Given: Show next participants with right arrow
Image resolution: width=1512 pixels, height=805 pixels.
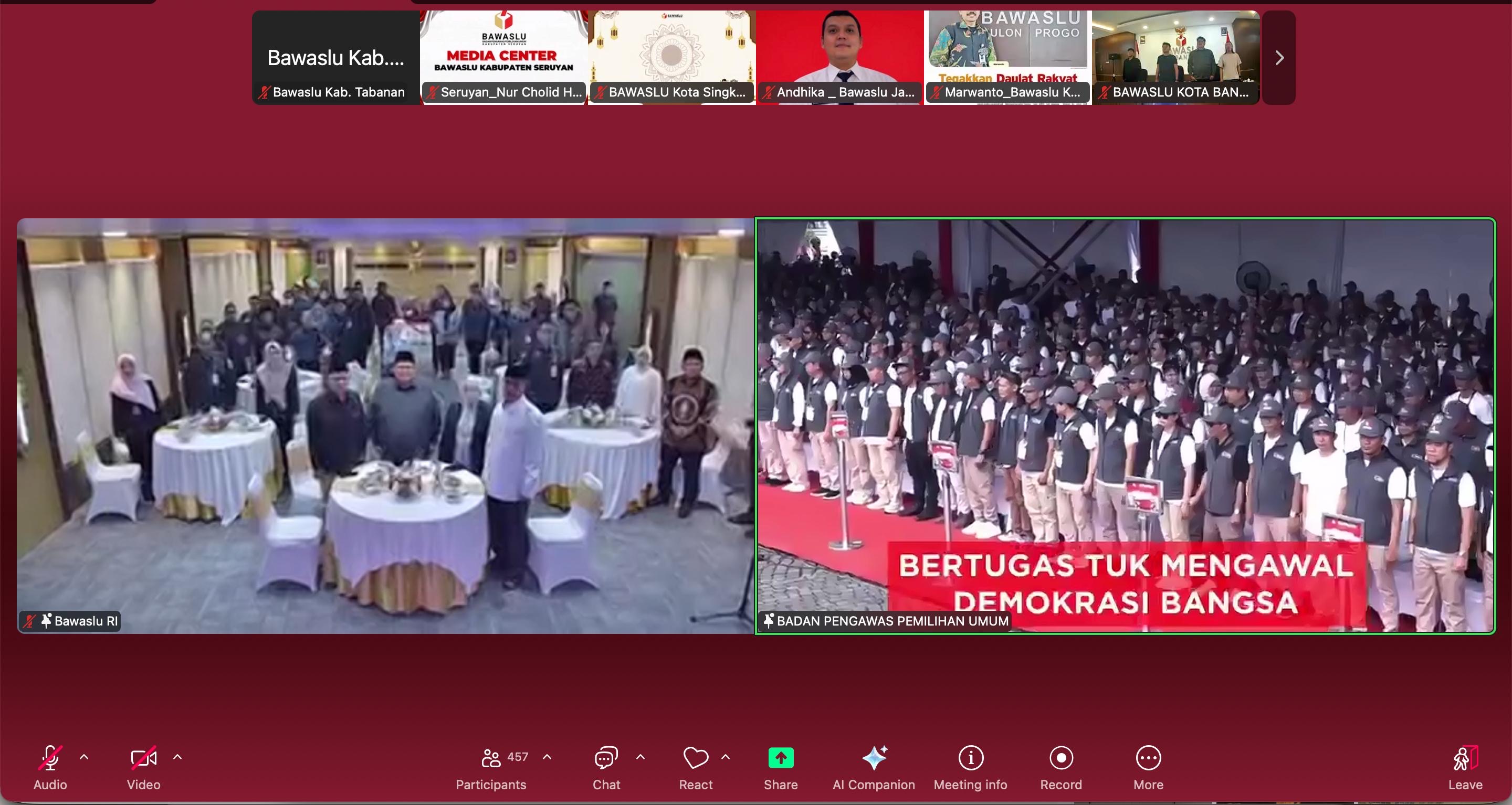Looking at the screenshot, I should tap(1279, 58).
